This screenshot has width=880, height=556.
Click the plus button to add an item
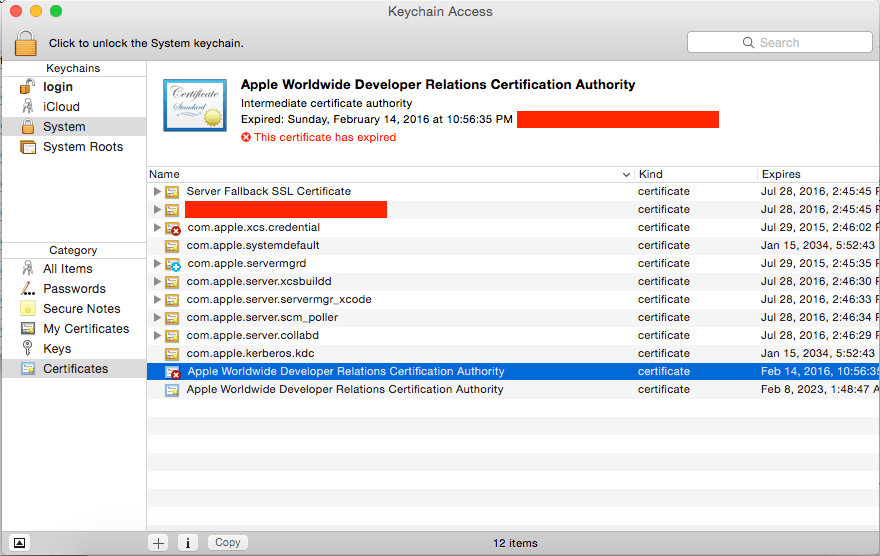click(158, 543)
